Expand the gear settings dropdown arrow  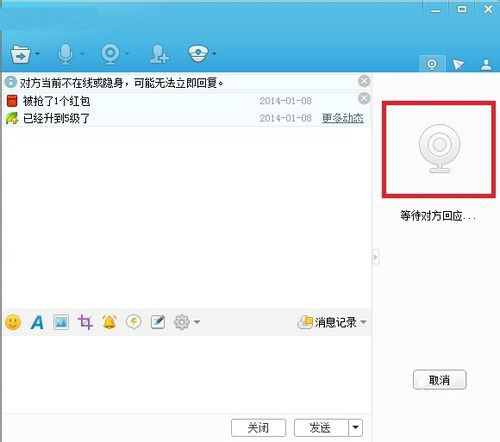pos(197,322)
